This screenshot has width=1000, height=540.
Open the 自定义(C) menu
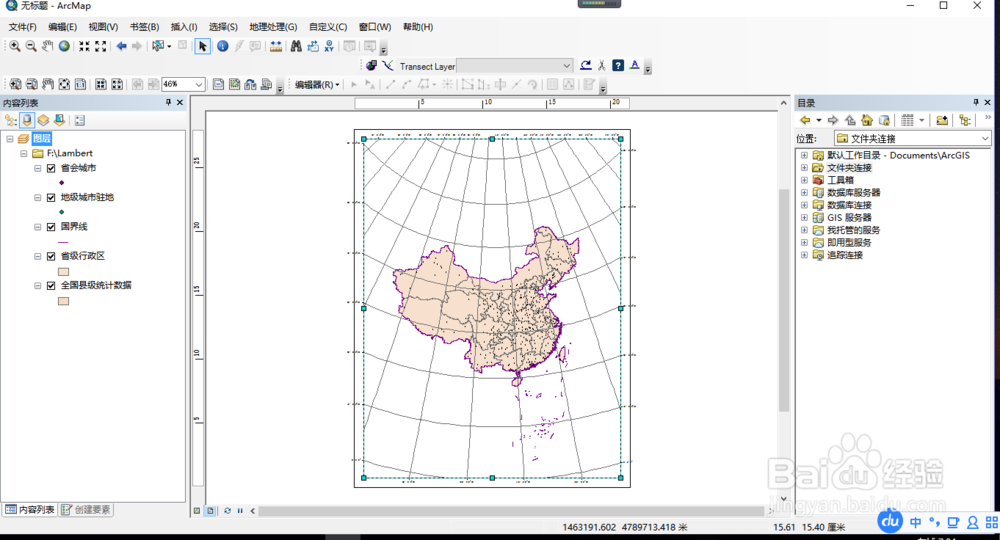click(328, 27)
